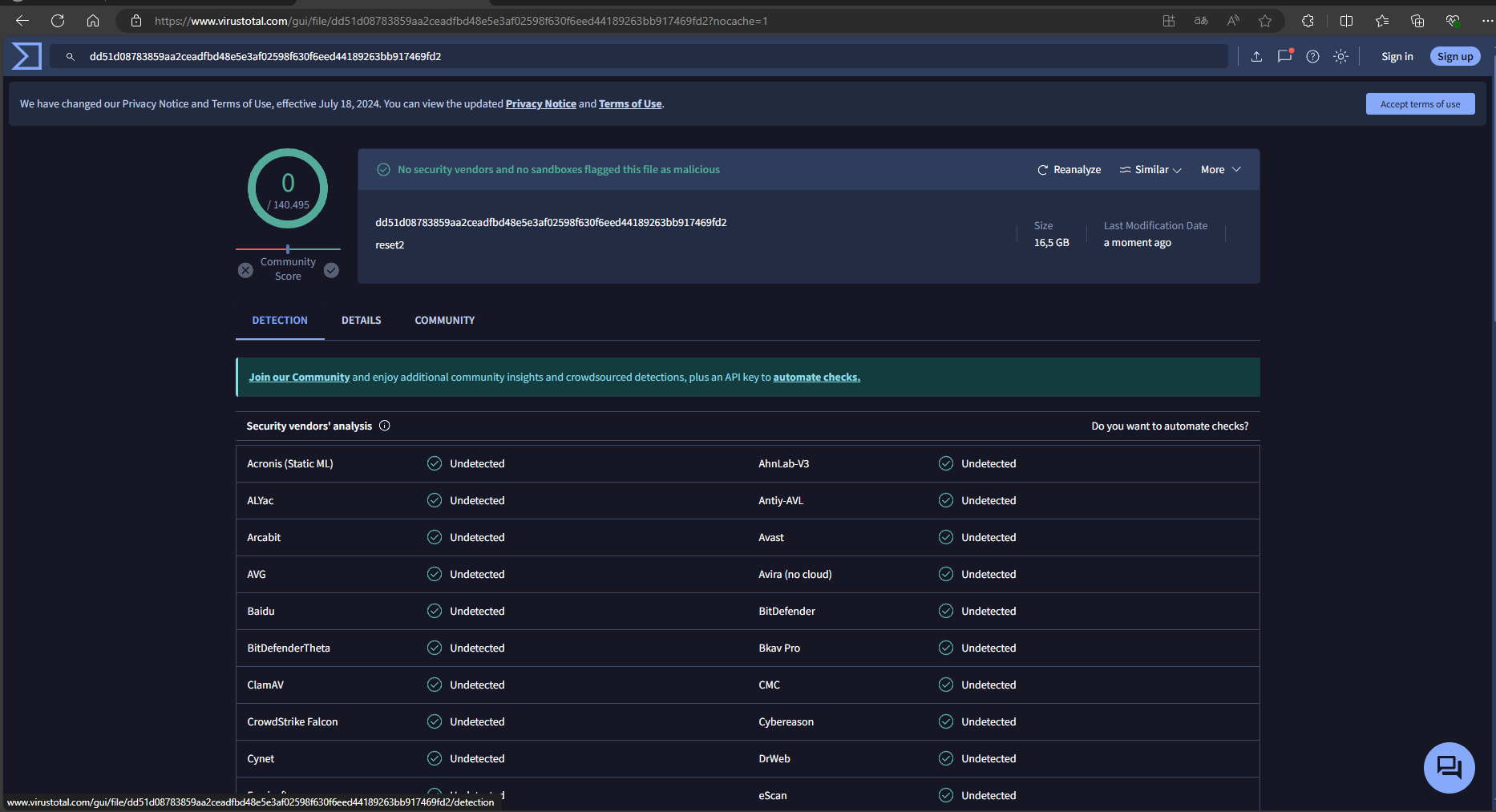Click the Join our Community link
1496x812 pixels.
[299, 377]
